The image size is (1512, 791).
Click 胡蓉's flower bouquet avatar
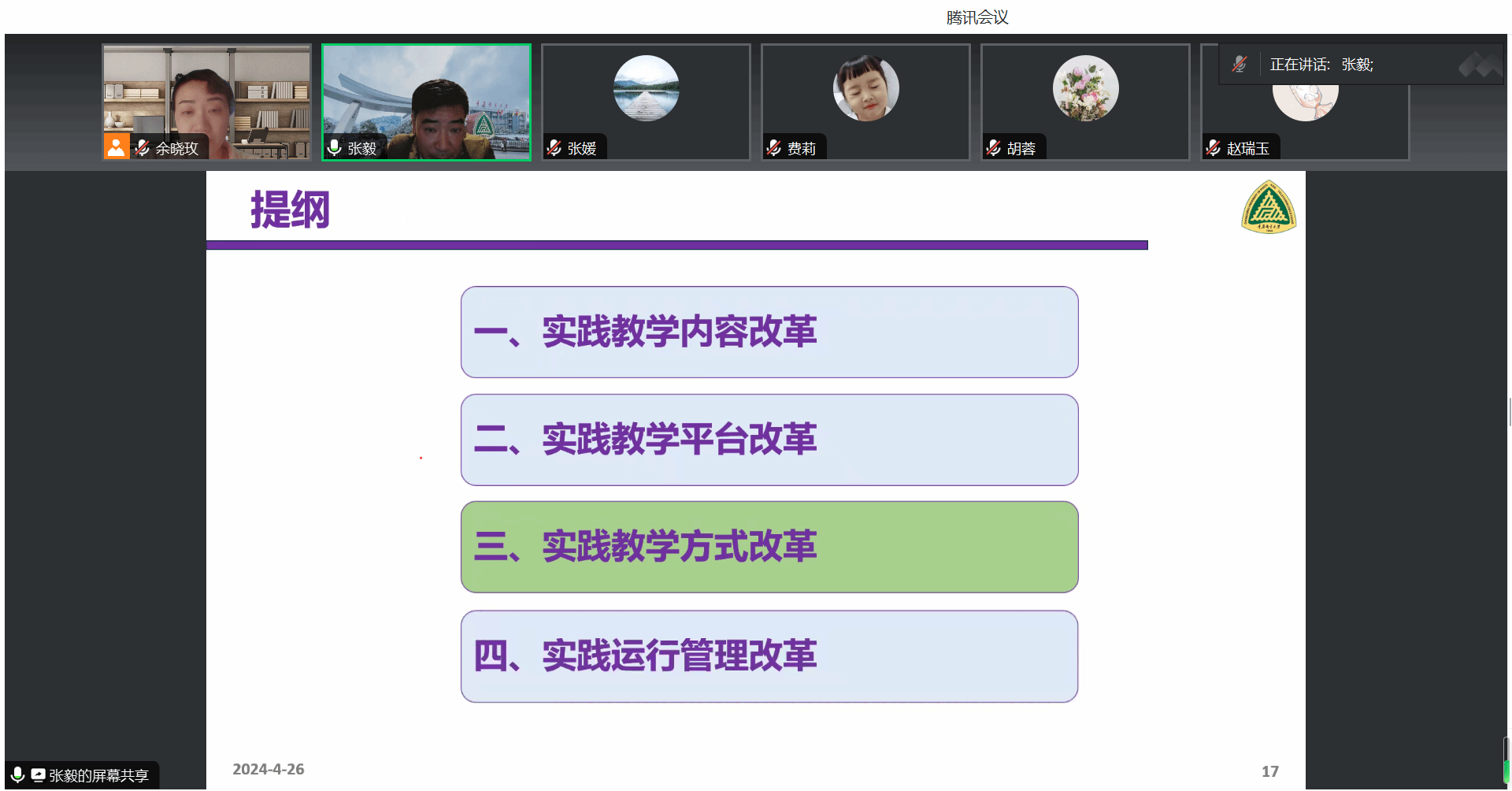point(1085,88)
